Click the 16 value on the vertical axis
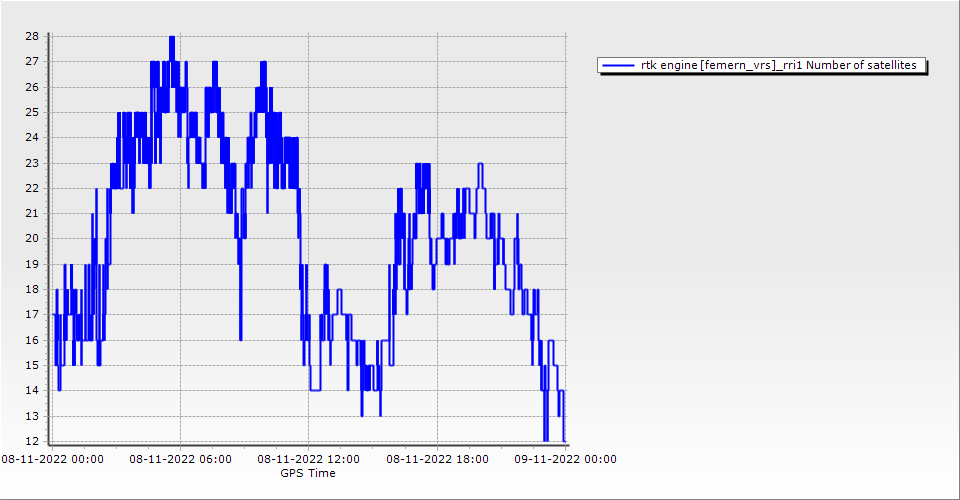 pyautogui.click(x=31, y=340)
